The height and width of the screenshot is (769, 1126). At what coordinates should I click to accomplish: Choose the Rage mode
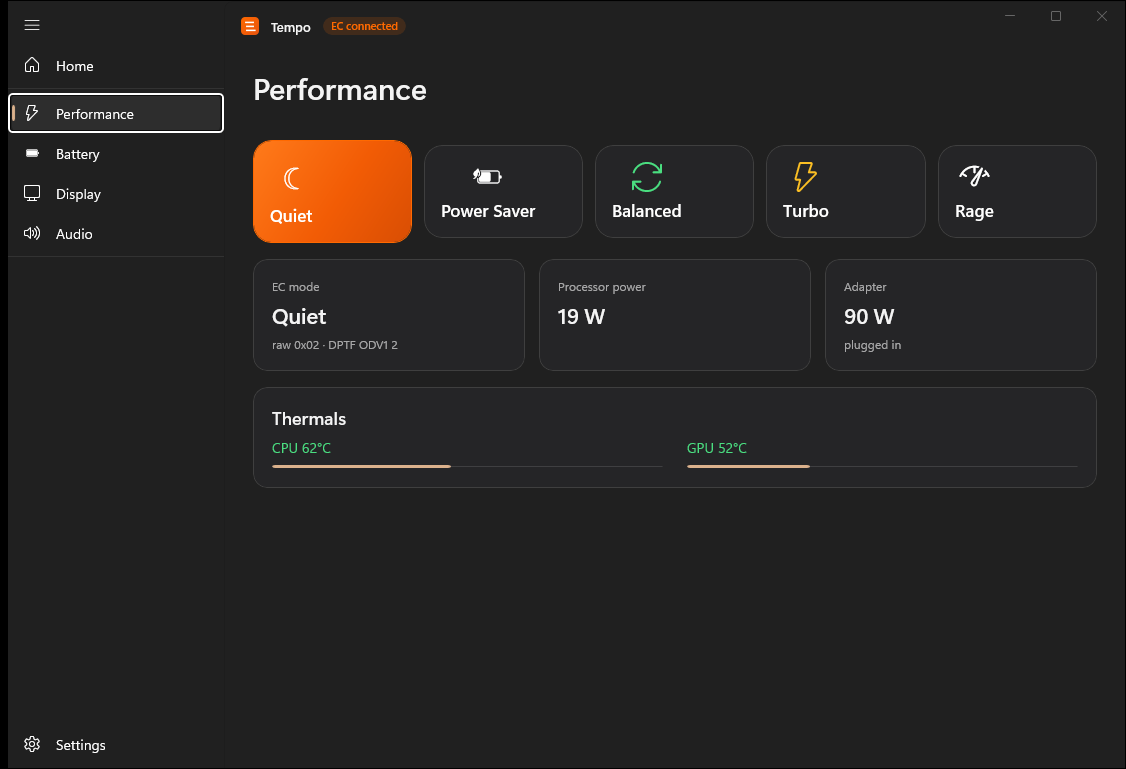click(1018, 191)
